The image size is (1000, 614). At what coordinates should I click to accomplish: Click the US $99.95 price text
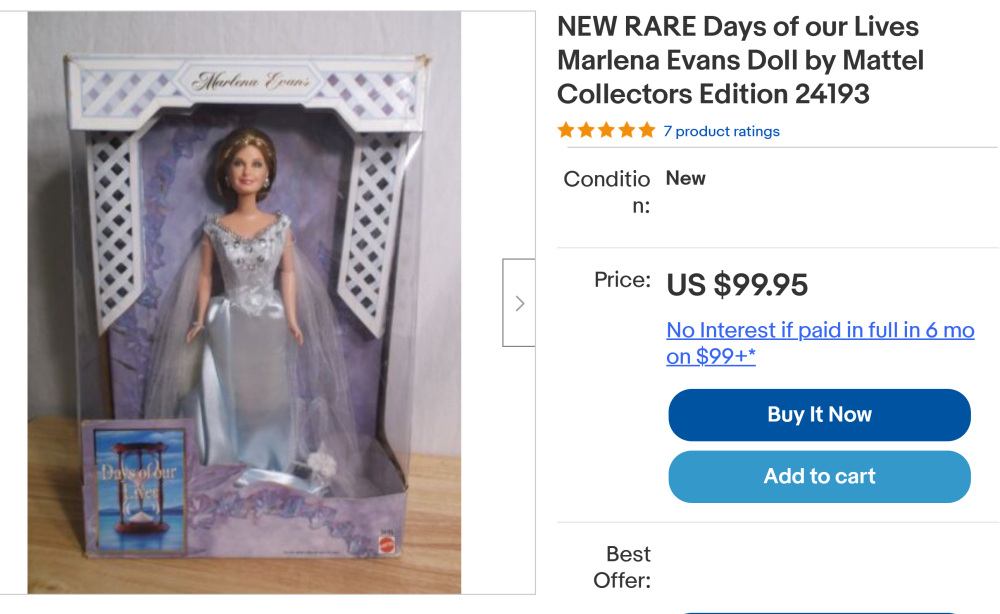pos(737,285)
